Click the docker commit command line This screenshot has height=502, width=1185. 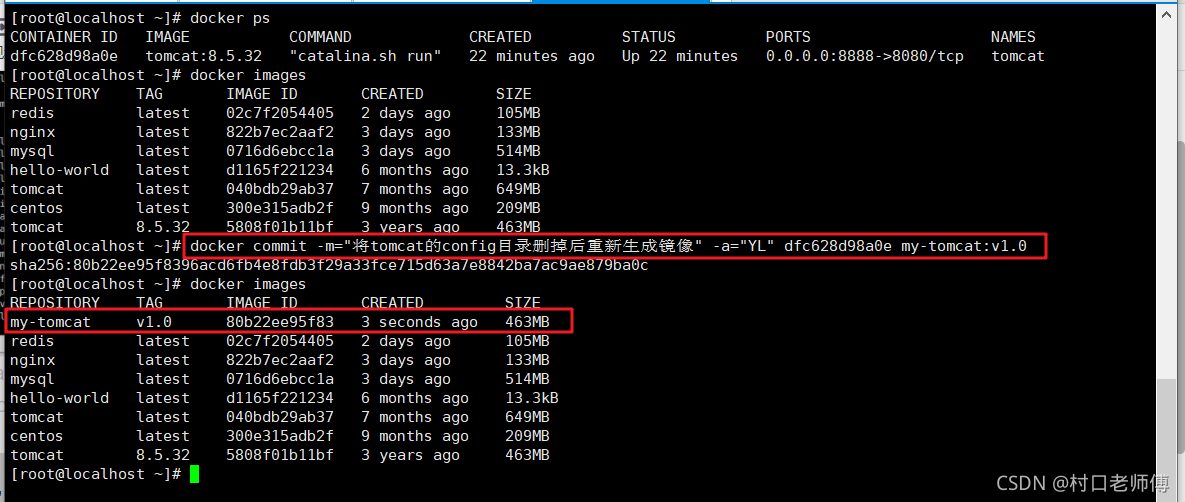point(609,246)
